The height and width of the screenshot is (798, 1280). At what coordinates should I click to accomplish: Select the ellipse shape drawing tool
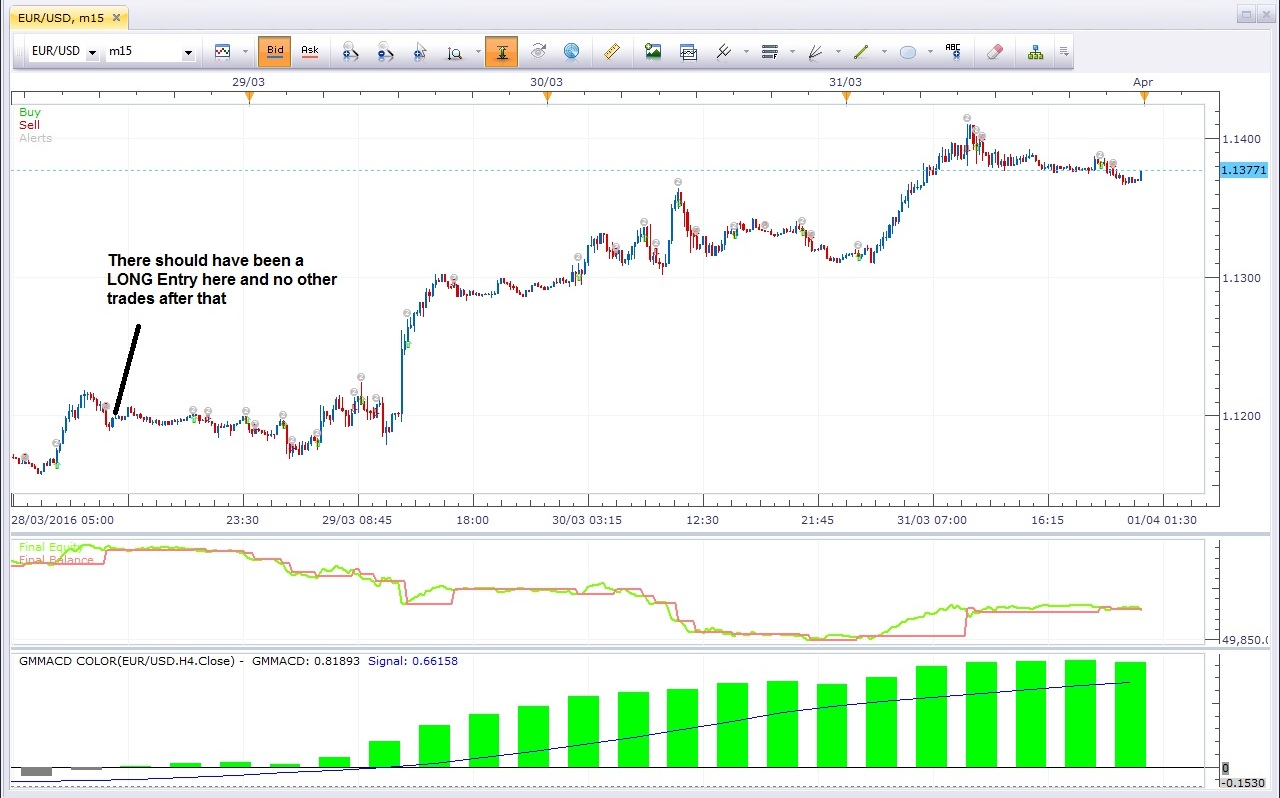908,52
